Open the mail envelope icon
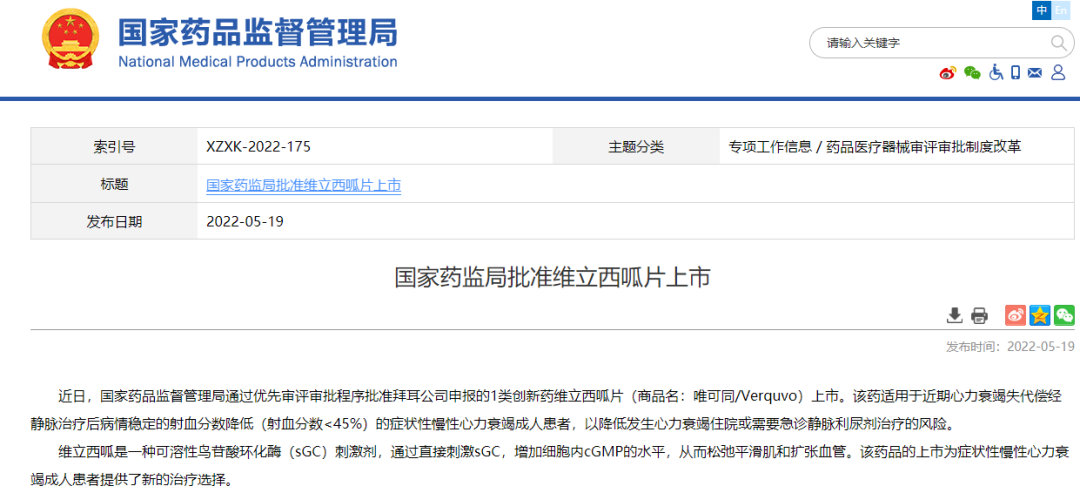1080x493 pixels. click(1035, 72)
